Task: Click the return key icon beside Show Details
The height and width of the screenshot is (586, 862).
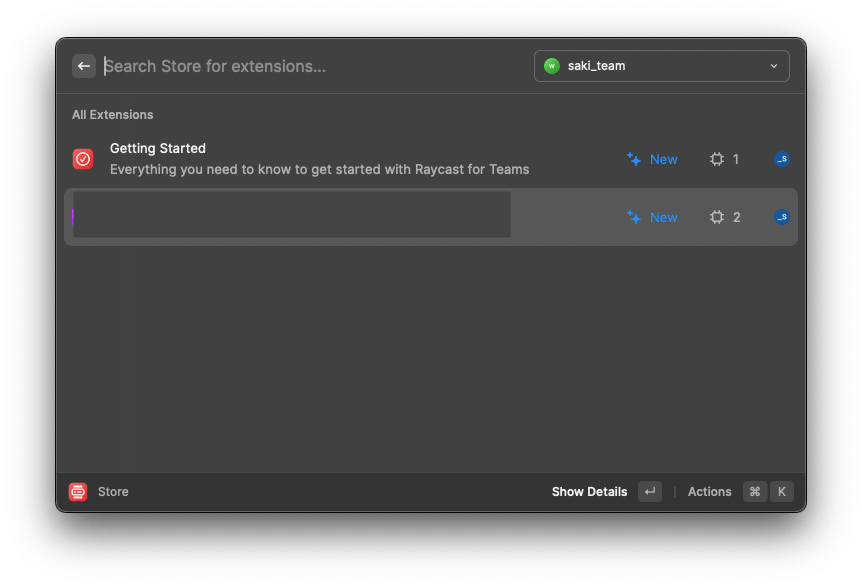Action: (x=650, y=491)
